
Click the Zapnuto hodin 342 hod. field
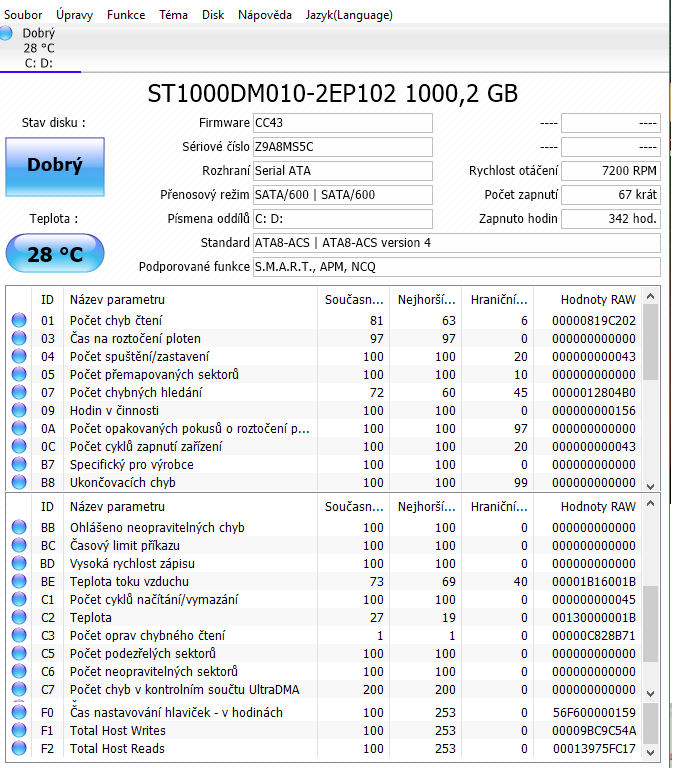(611, 219)
